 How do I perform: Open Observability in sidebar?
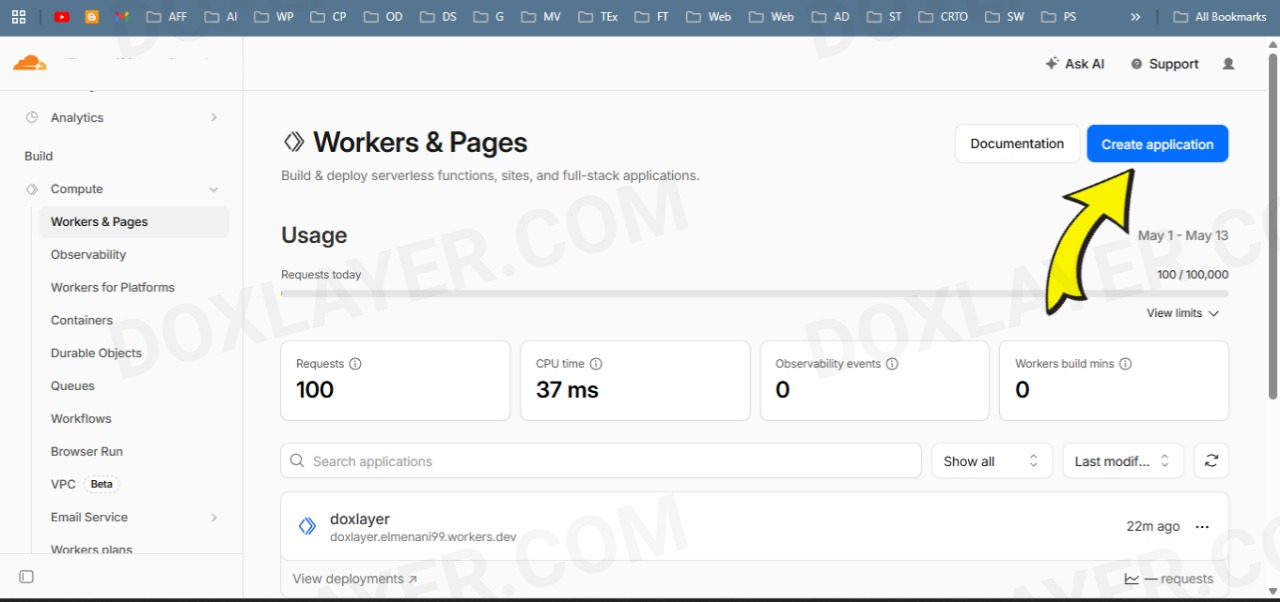click(x=88, y=255)
